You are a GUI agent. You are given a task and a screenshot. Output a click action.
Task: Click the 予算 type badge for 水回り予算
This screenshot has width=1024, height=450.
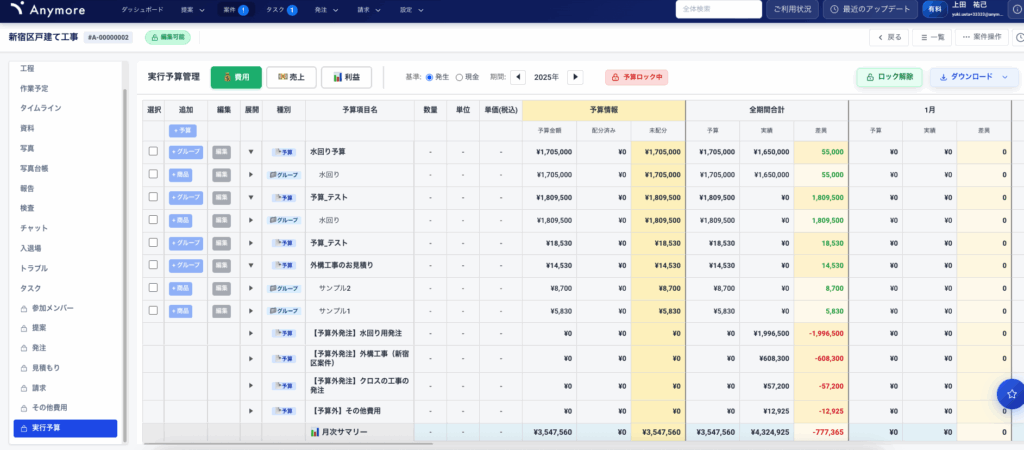click(283, 152)
